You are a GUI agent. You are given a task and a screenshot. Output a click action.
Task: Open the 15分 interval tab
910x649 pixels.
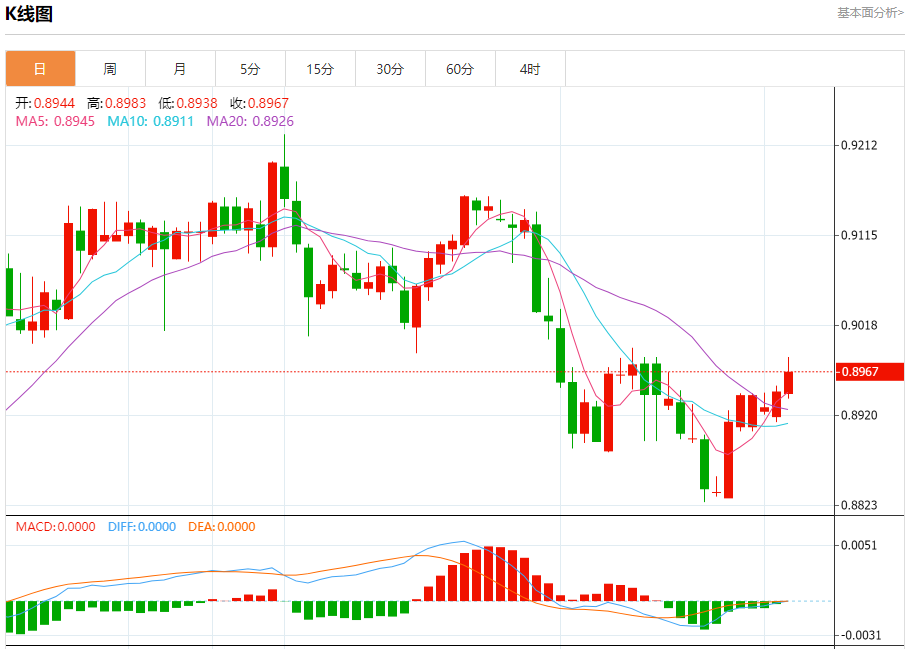(320, 69)
